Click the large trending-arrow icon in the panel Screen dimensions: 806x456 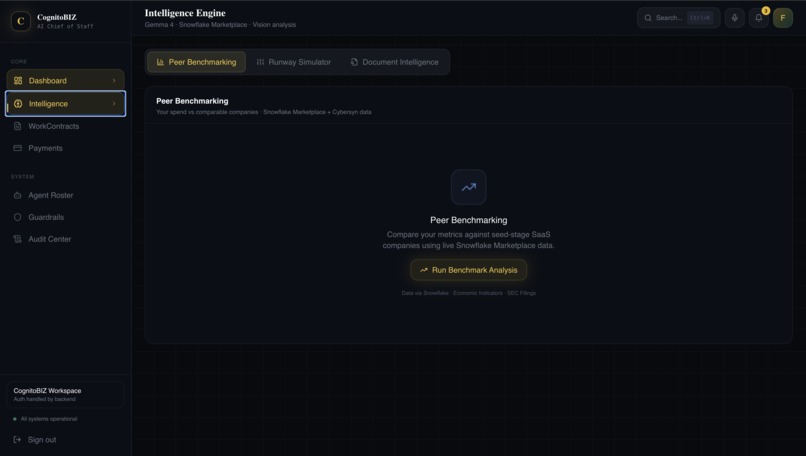pyautogui.click(x=468, y=187)
